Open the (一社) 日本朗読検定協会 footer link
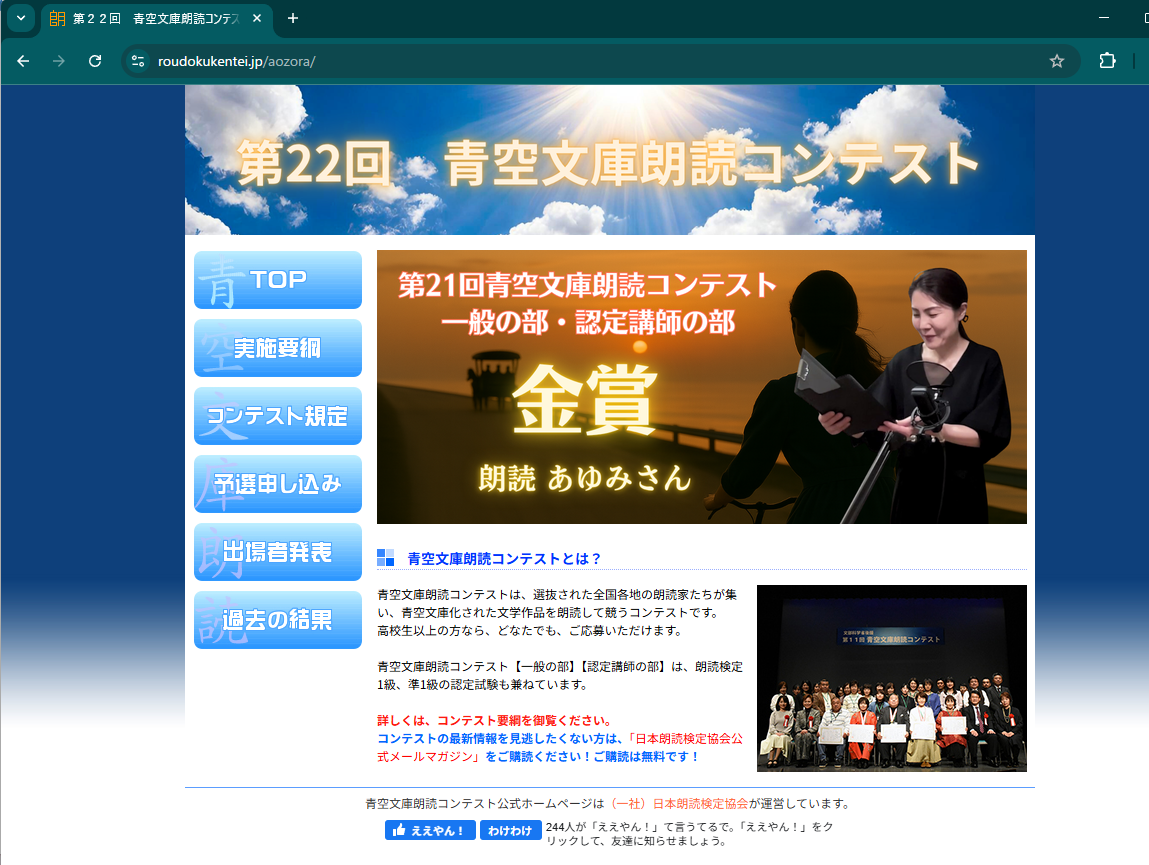 [679, 803]
